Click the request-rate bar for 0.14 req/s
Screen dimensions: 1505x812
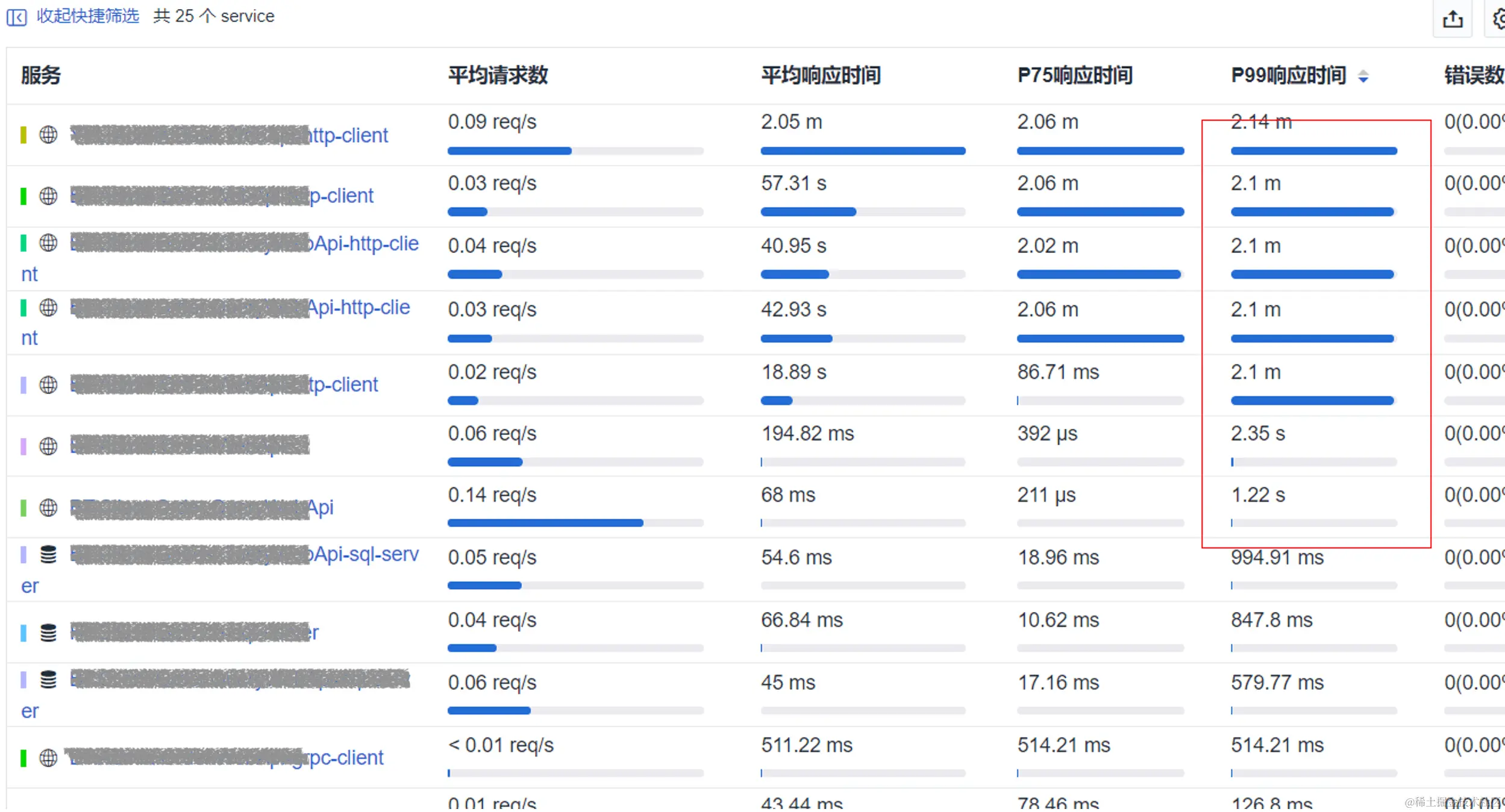[x=545, y=523]
